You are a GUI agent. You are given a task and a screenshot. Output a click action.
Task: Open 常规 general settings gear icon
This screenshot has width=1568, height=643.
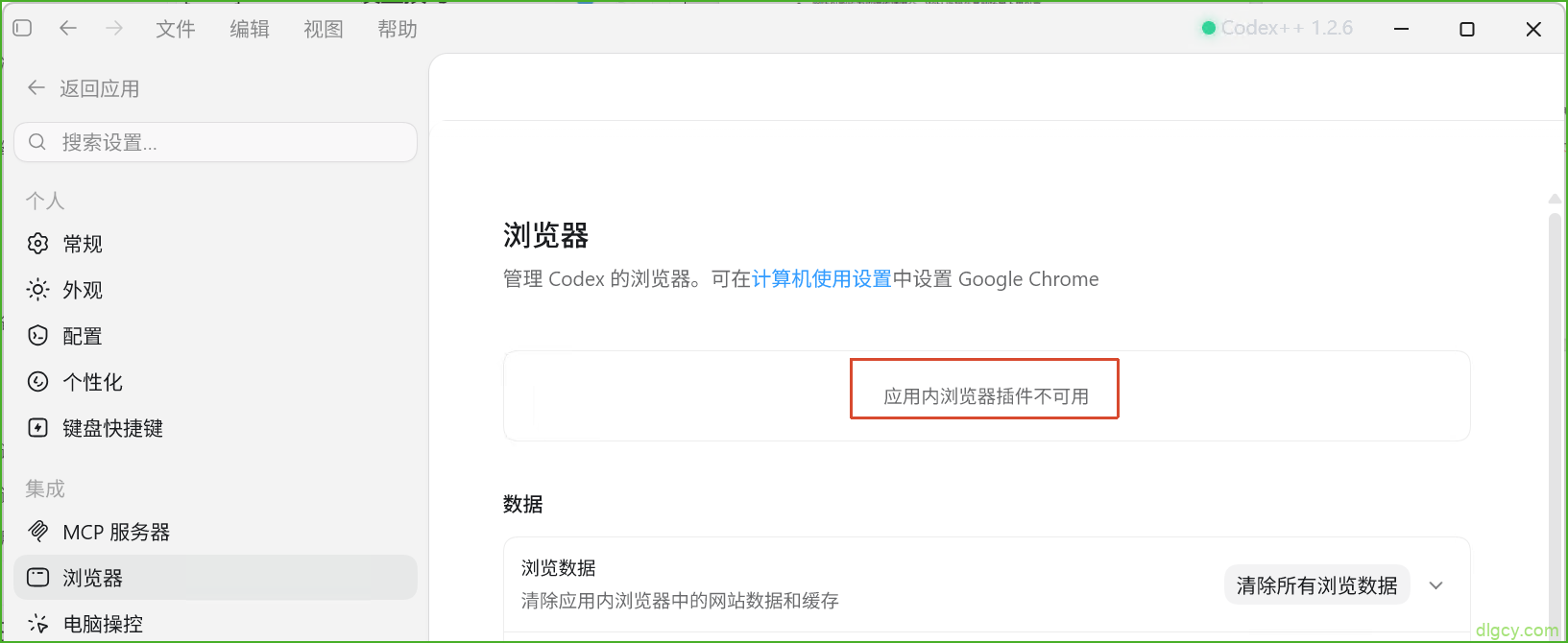pos(38,244)
